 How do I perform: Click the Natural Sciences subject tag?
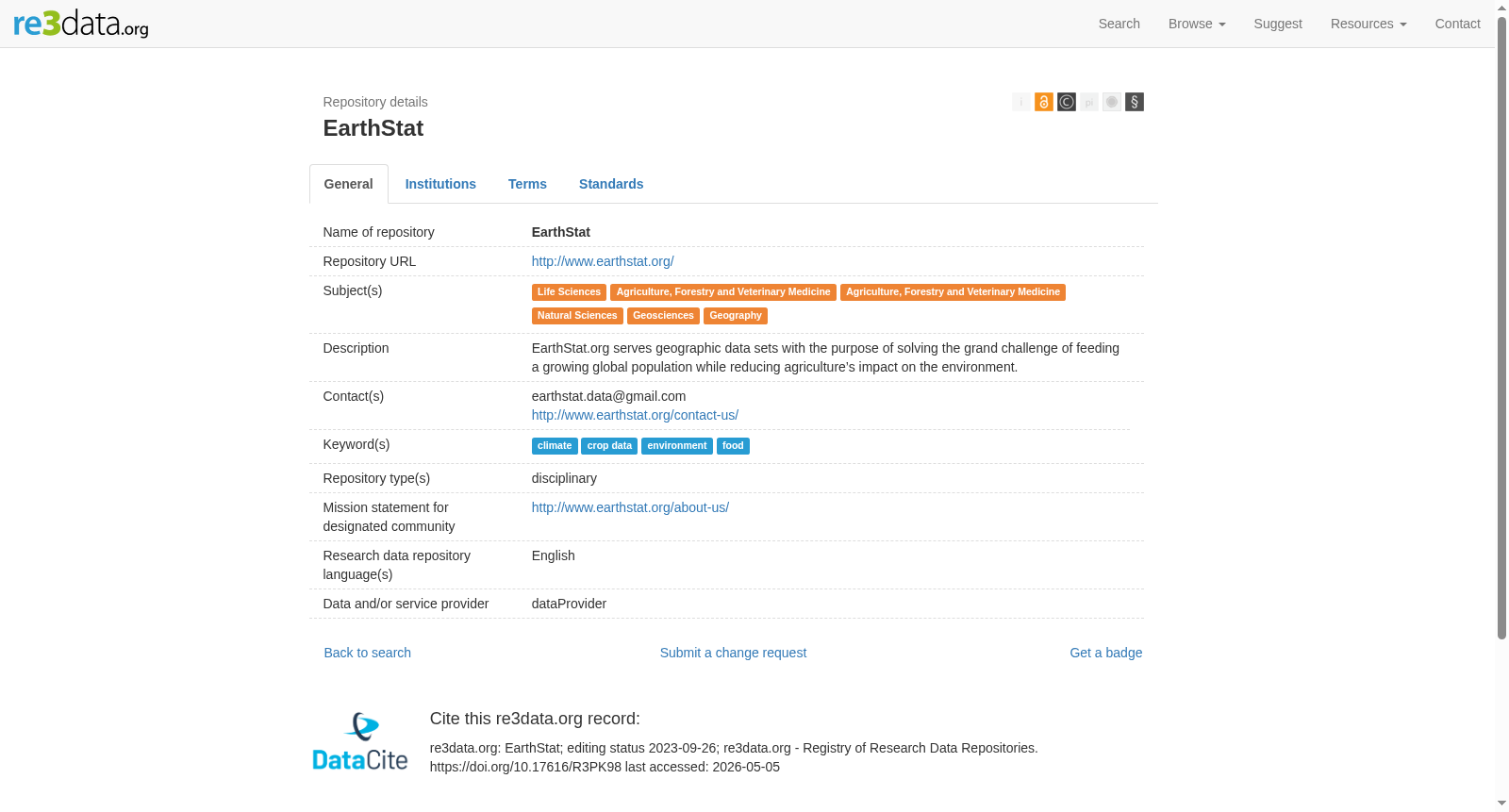click(577, 316)
